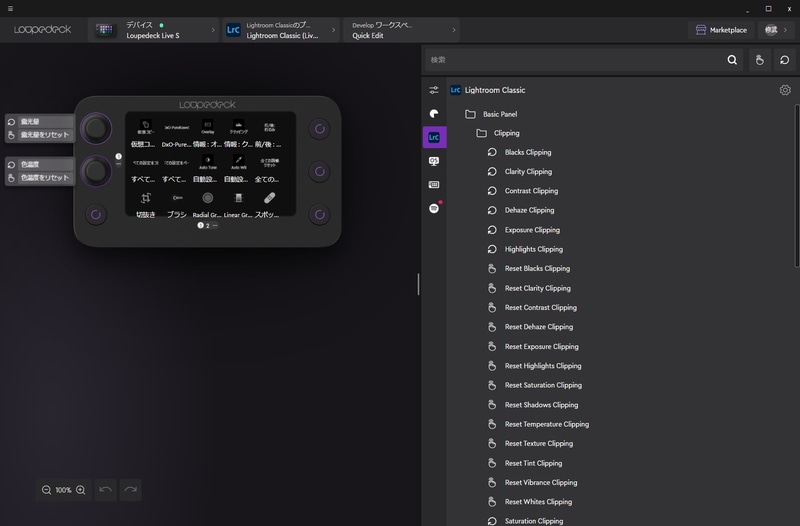Open the Develop workspace Quick Edit dropdown
Screen dimensions: 800x526
point(402,30)
